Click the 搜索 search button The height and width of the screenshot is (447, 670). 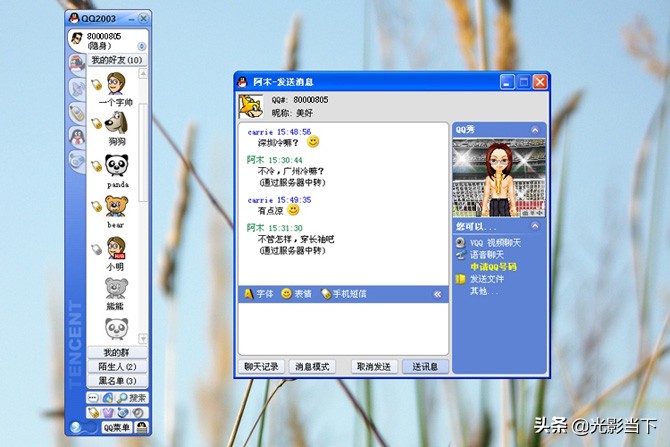point(132,398)
